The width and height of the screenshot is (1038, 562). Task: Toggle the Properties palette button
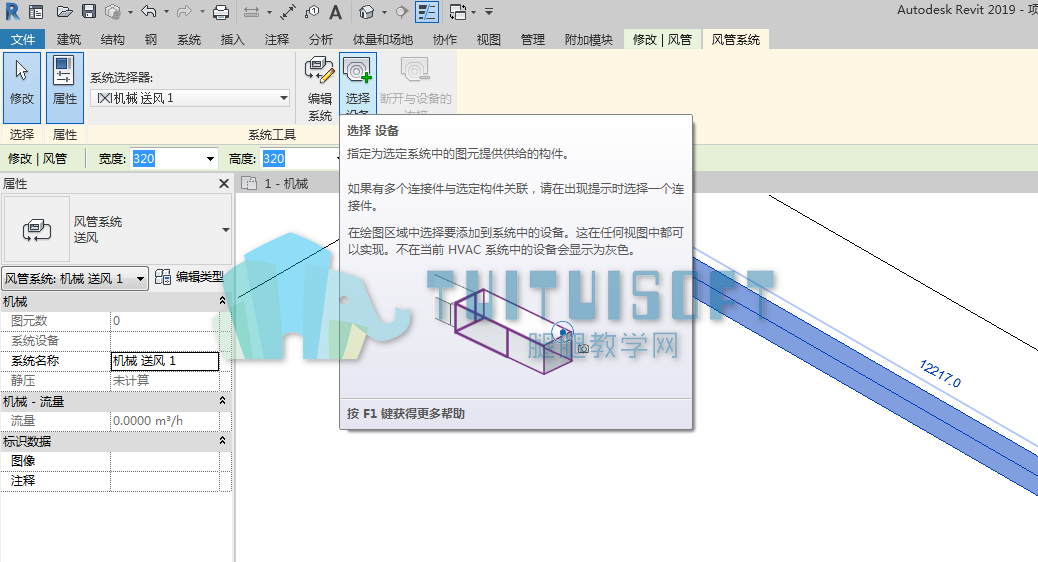point(65,87)
